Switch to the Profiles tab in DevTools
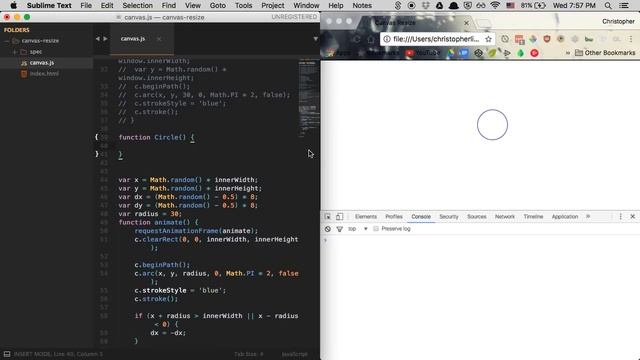The width and height of the screenshot is (640, 360). click(394, 217)
